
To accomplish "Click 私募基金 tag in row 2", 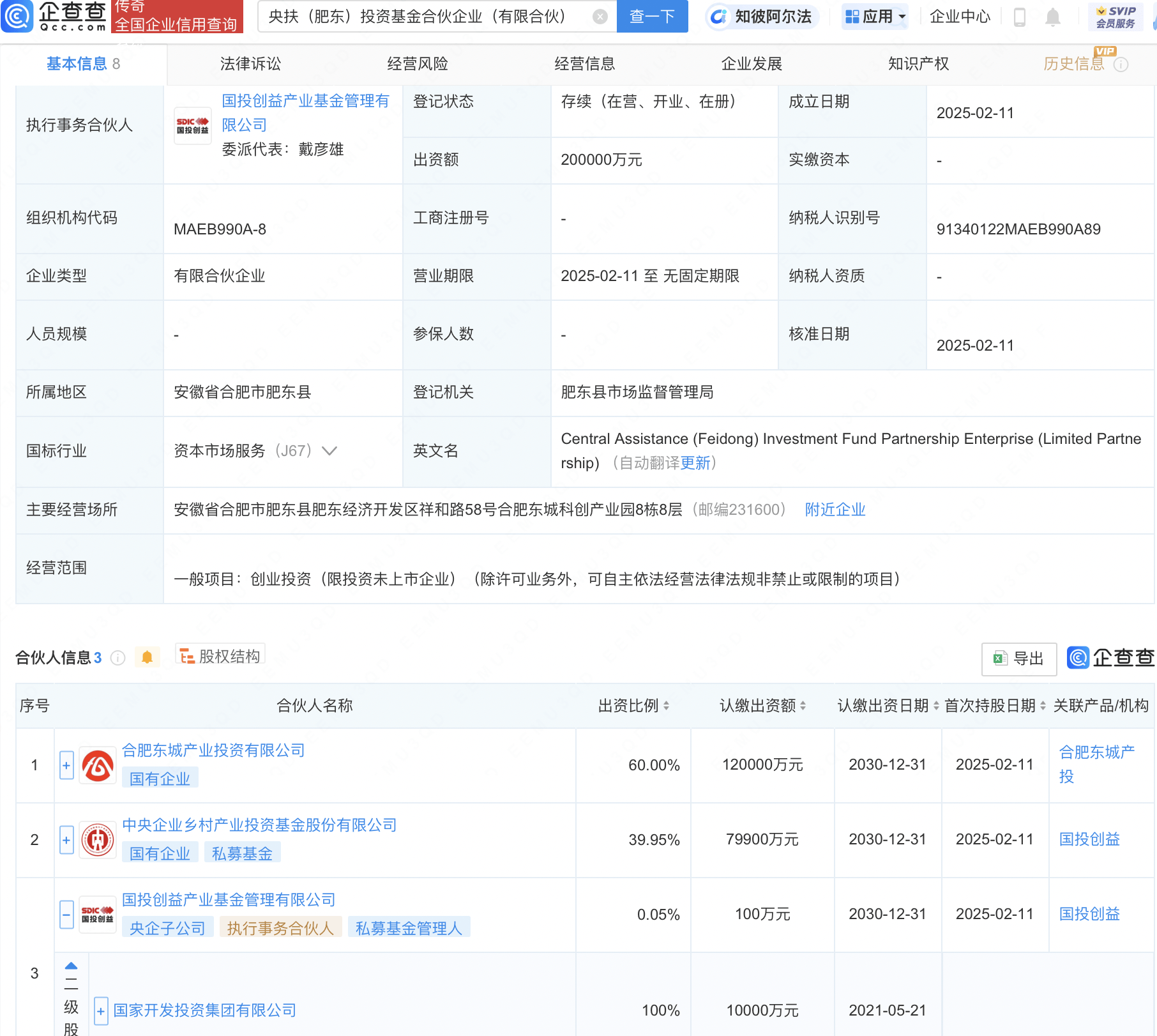I will [242, 853].
